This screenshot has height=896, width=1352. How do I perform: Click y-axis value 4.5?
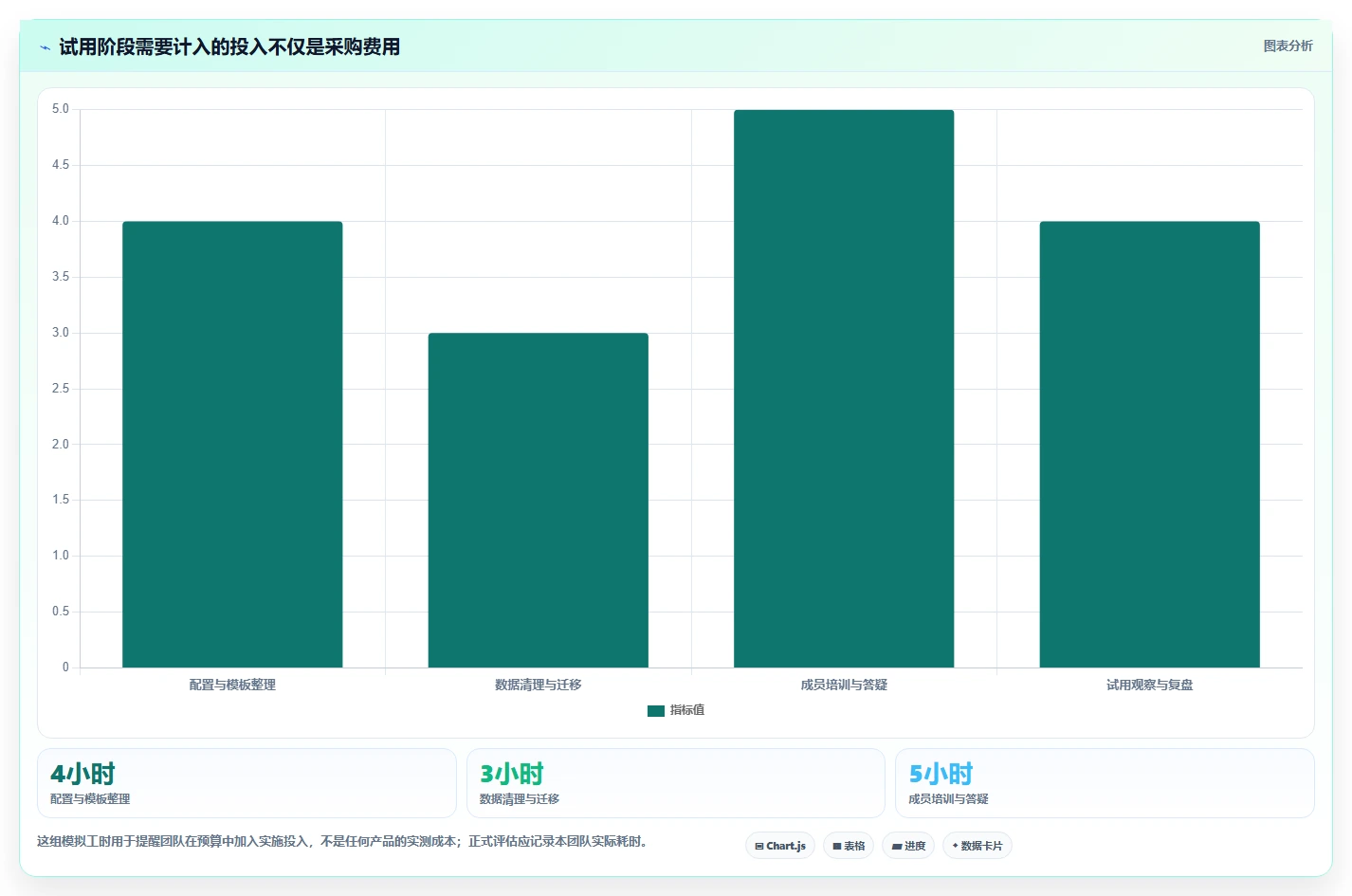coord(61,165)
